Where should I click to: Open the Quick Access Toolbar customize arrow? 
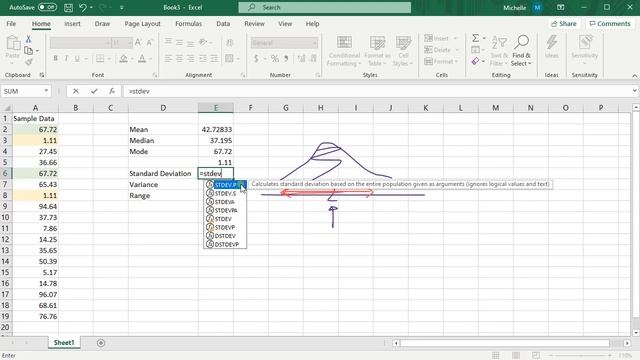point(122,7)
